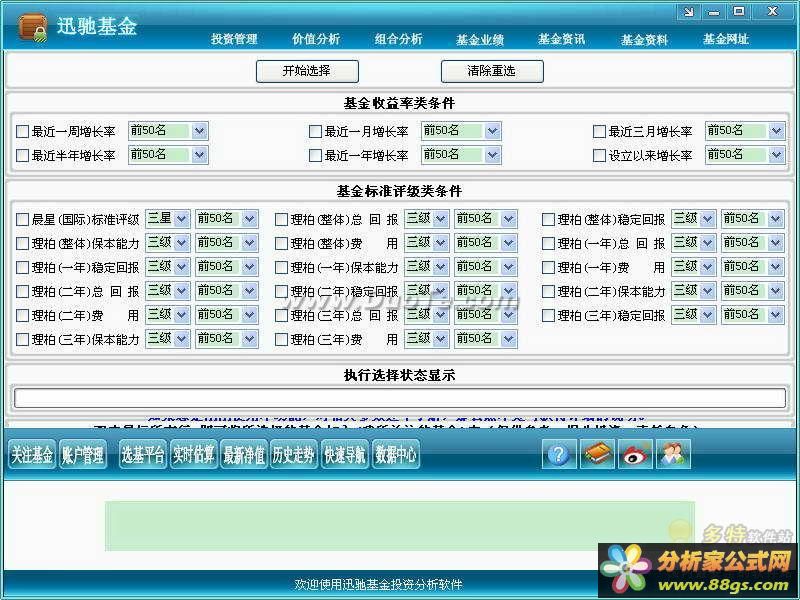Open 快速导航 toolbar button

(345, 454)
